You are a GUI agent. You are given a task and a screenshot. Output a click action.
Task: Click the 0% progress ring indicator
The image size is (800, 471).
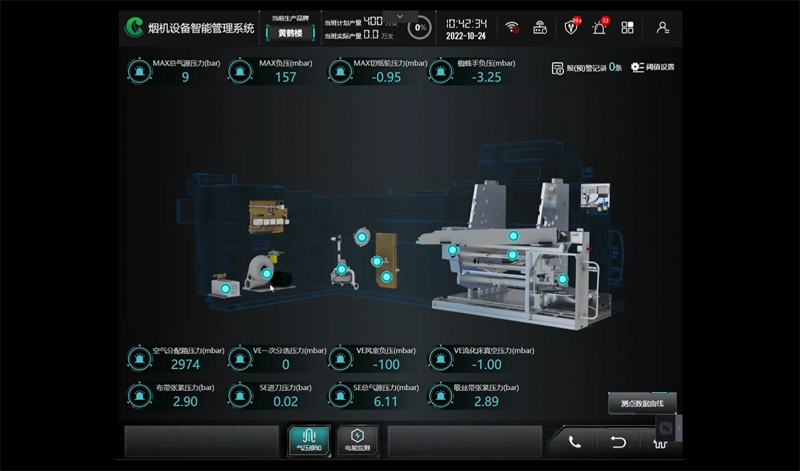coord(421,27)
